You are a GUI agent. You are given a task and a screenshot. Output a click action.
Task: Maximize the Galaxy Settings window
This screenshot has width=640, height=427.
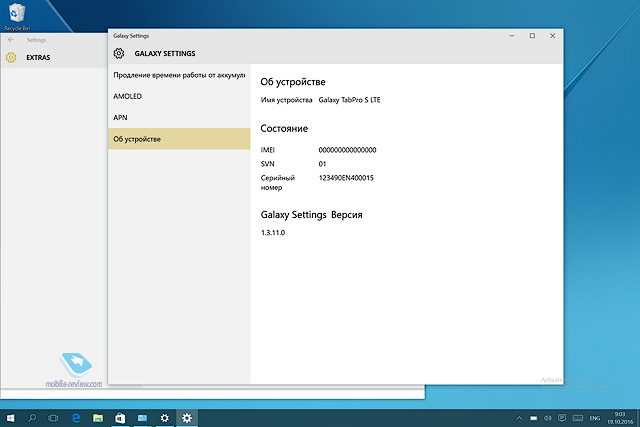point(532,36)
